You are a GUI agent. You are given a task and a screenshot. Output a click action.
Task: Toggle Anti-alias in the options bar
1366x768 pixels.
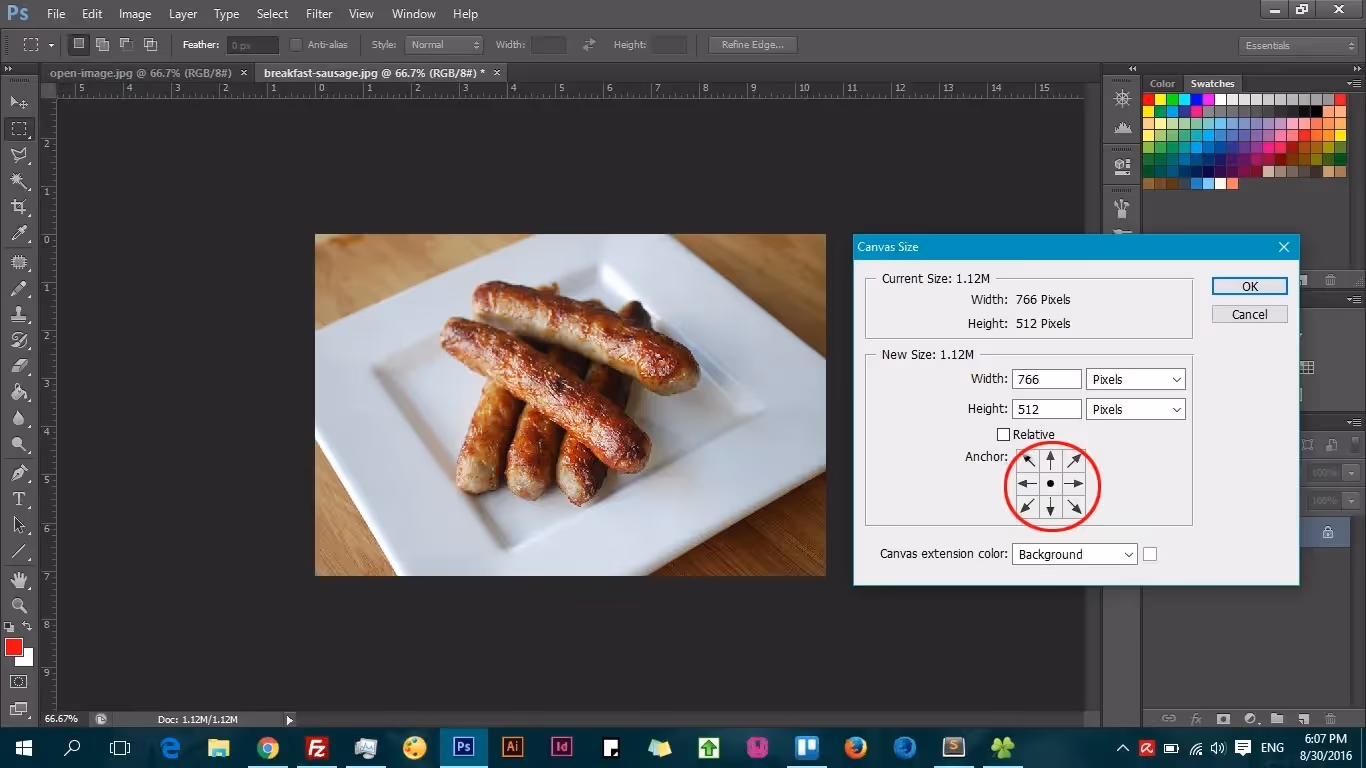[x=296, y=44]
